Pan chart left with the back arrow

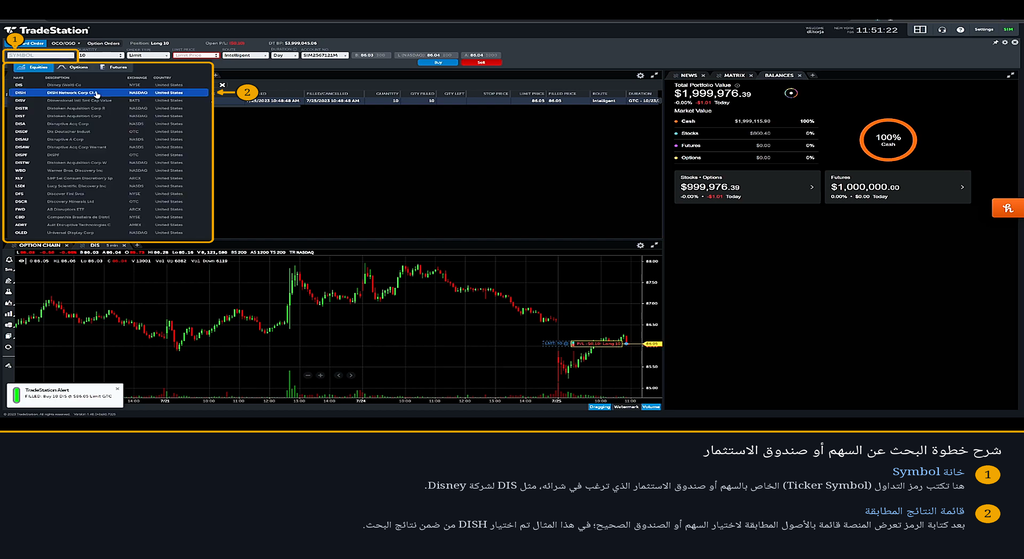tap(338, 375)
